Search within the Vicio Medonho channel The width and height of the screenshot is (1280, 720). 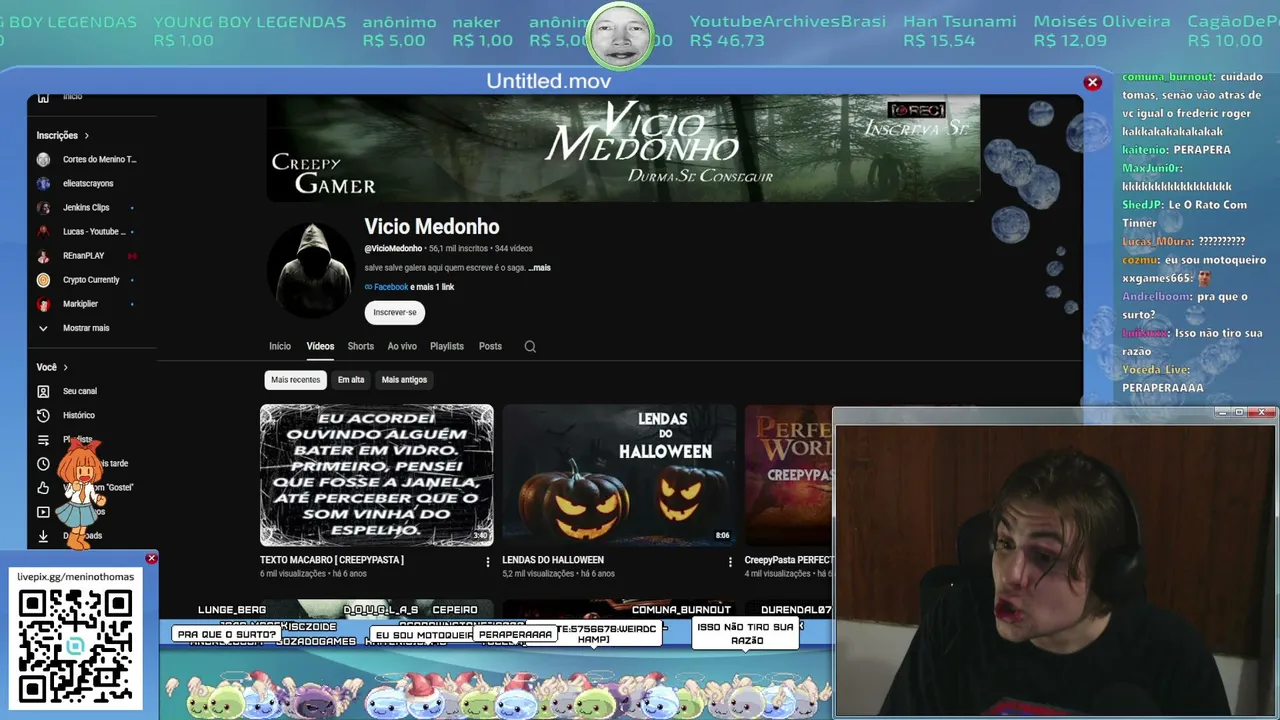pos(530,347)
